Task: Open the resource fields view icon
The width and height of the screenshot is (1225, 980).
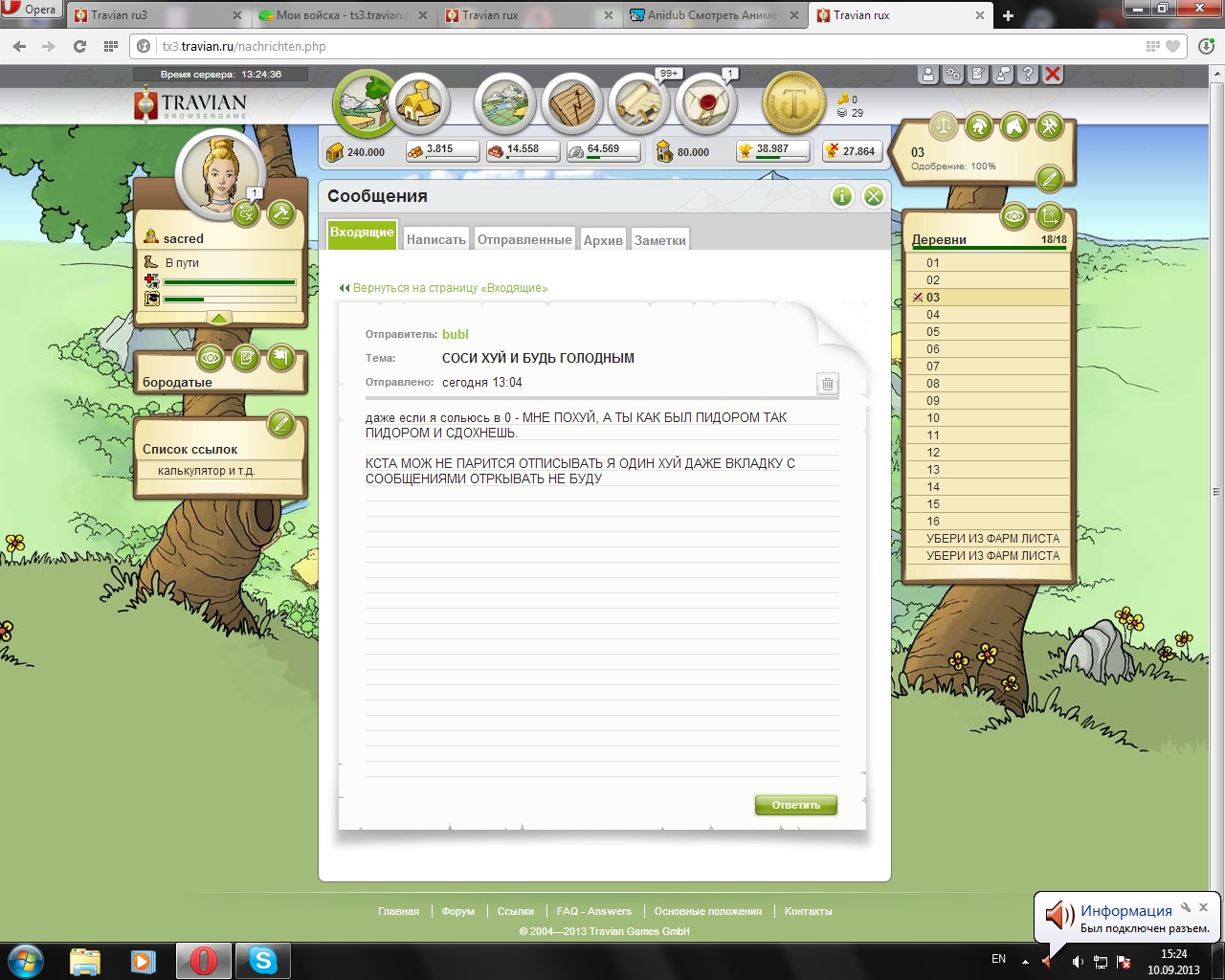Action: [365, 103]
